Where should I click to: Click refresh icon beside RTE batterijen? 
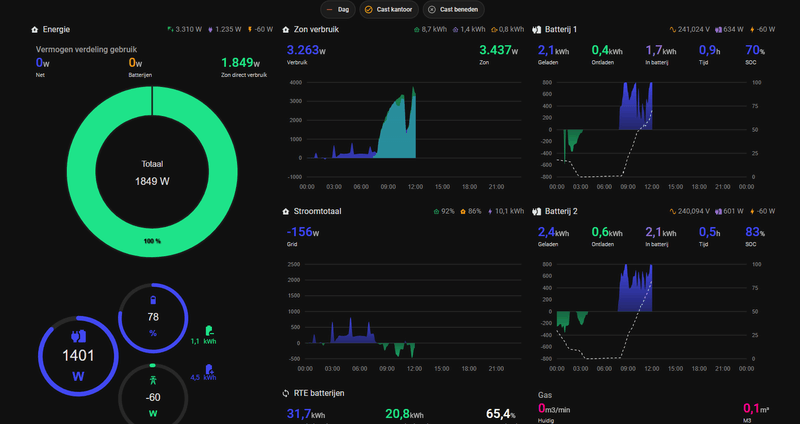pyautogui.click(x=286, y=393)
